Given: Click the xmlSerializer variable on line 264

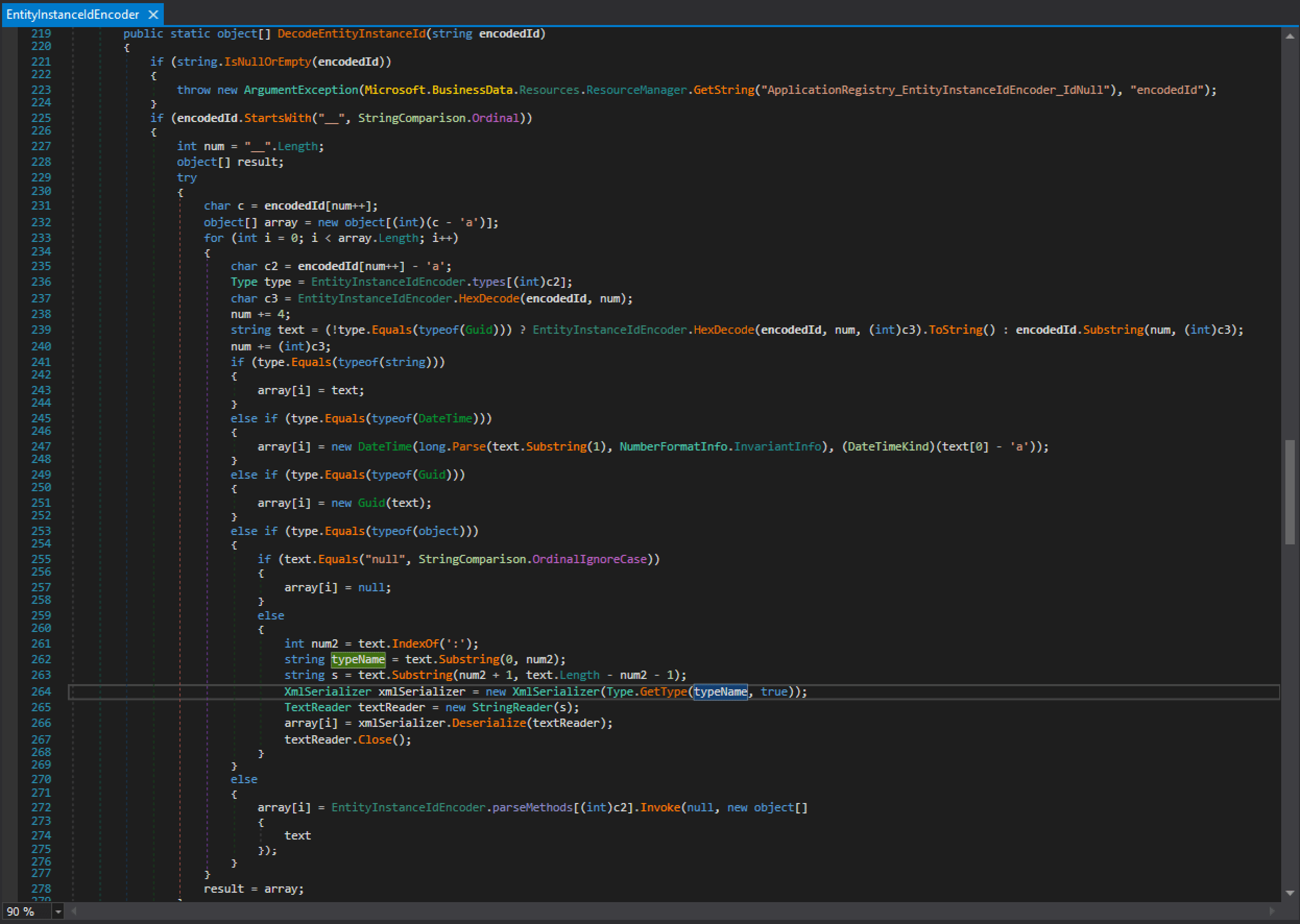Looking at the screenshot, I should click(421, 692).
